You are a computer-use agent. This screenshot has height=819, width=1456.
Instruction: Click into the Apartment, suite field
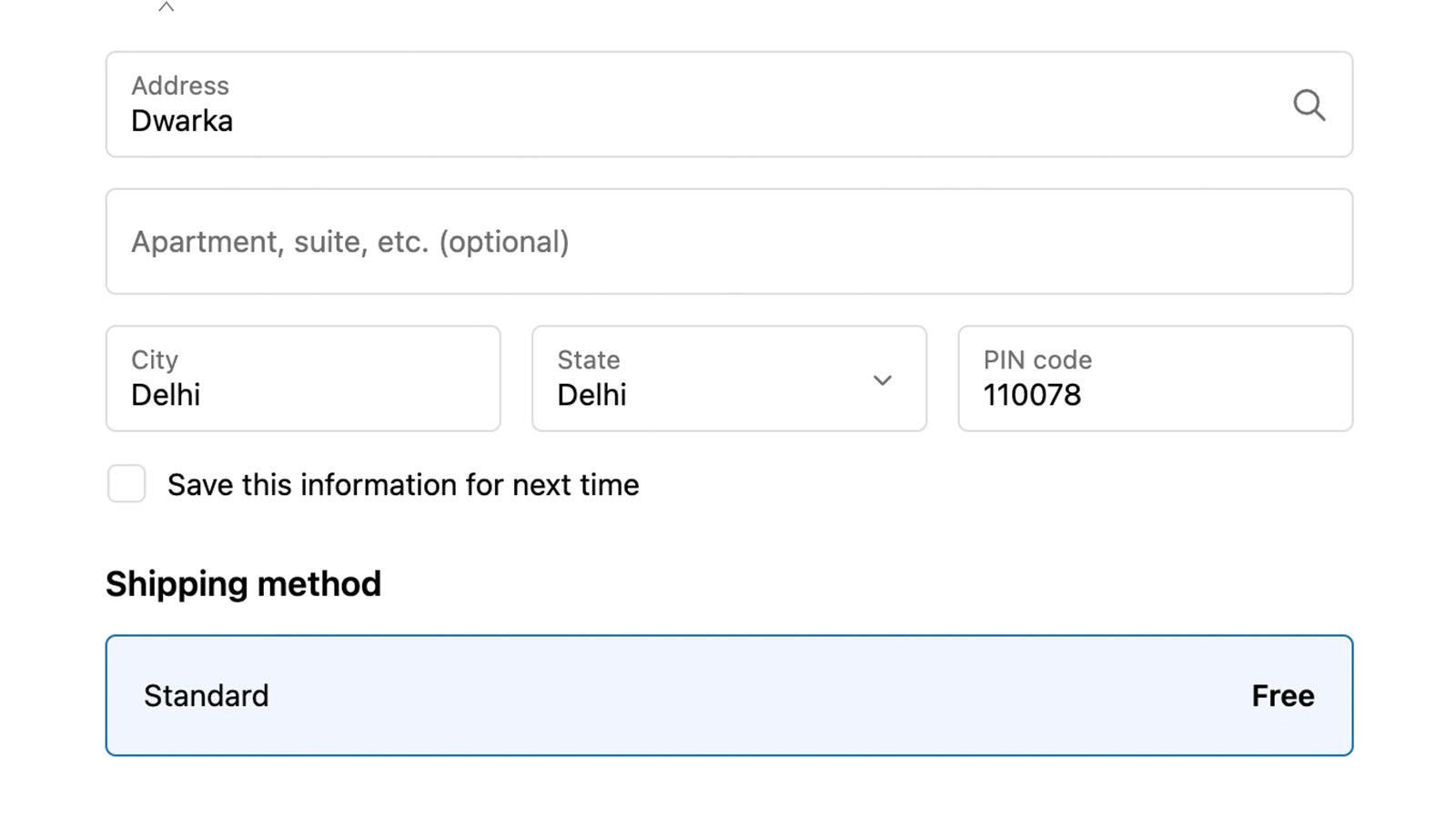[x=728, y=242]
